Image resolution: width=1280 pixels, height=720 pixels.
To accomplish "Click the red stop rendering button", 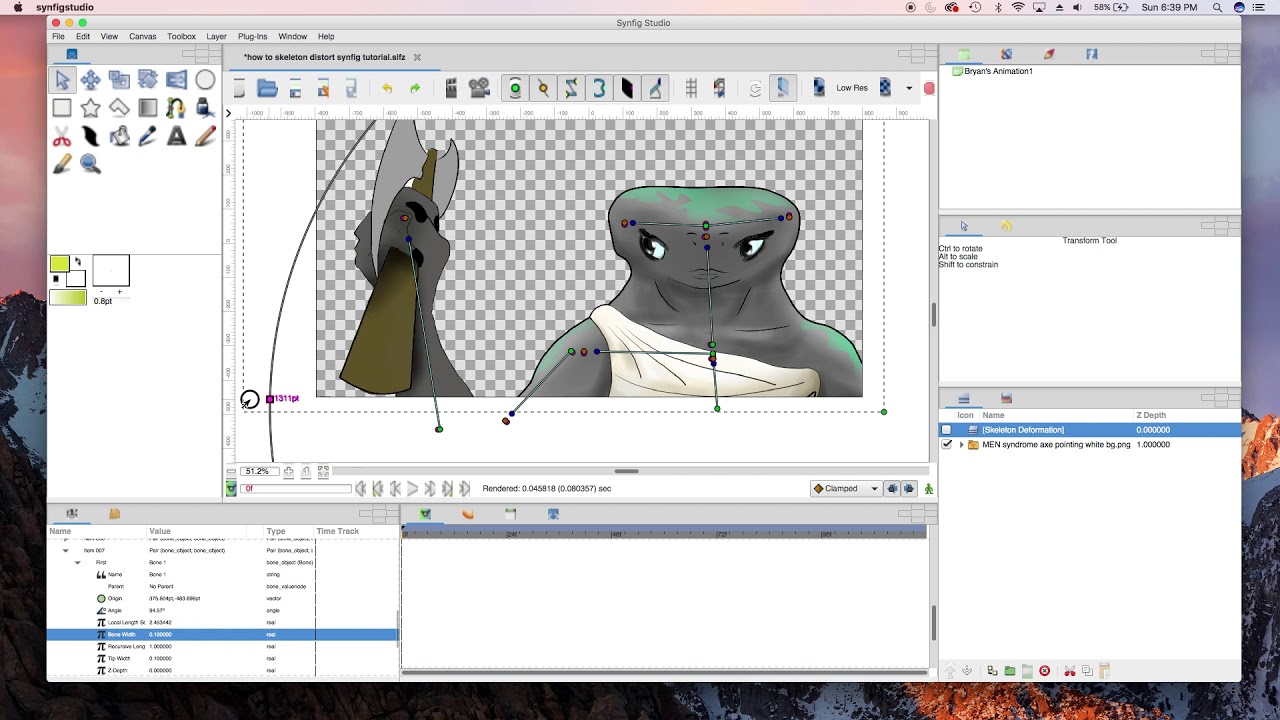I will (x=929, y=89).
